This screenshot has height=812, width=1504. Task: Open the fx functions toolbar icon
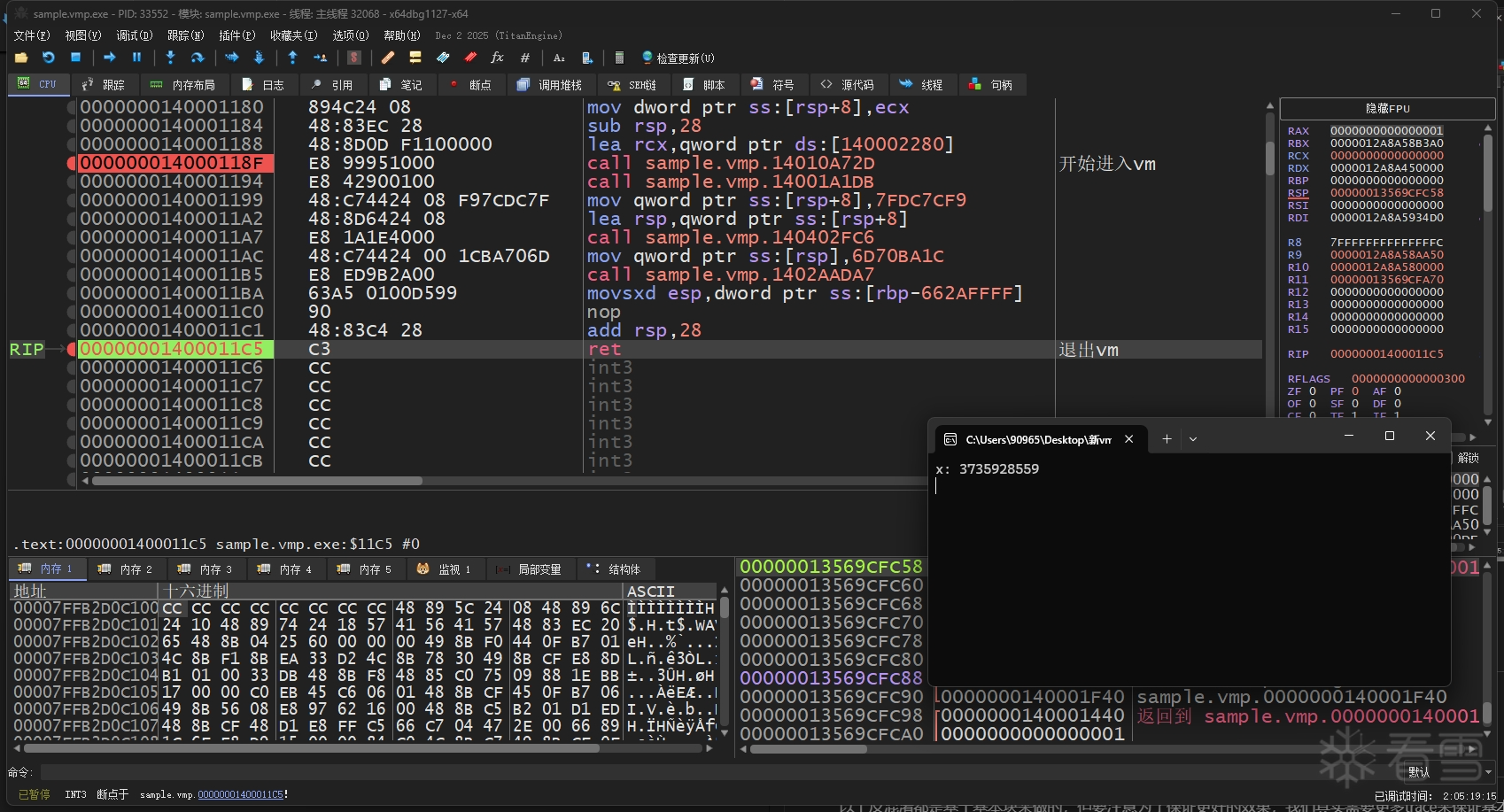coord(497,58)
